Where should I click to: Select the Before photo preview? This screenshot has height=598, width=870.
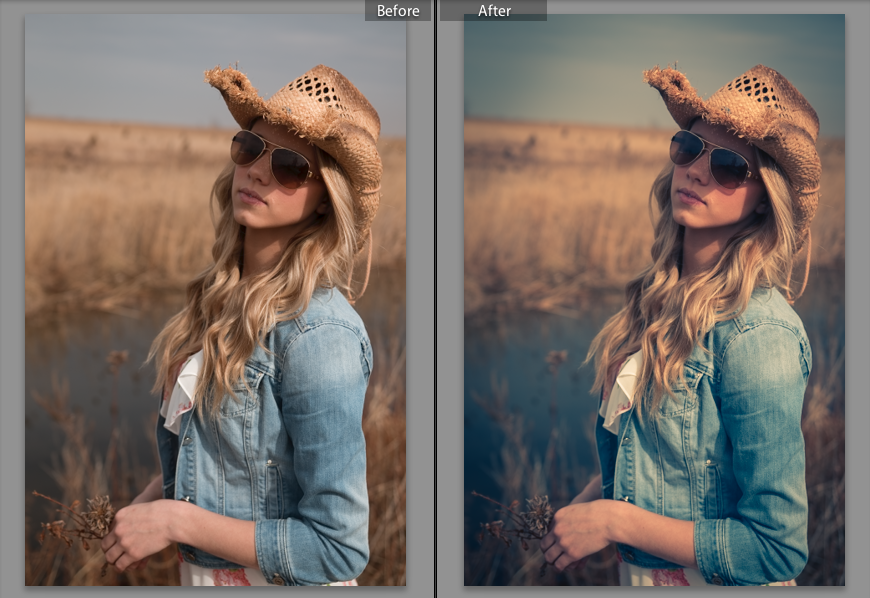pyautogui.click(x=215, y=300)
